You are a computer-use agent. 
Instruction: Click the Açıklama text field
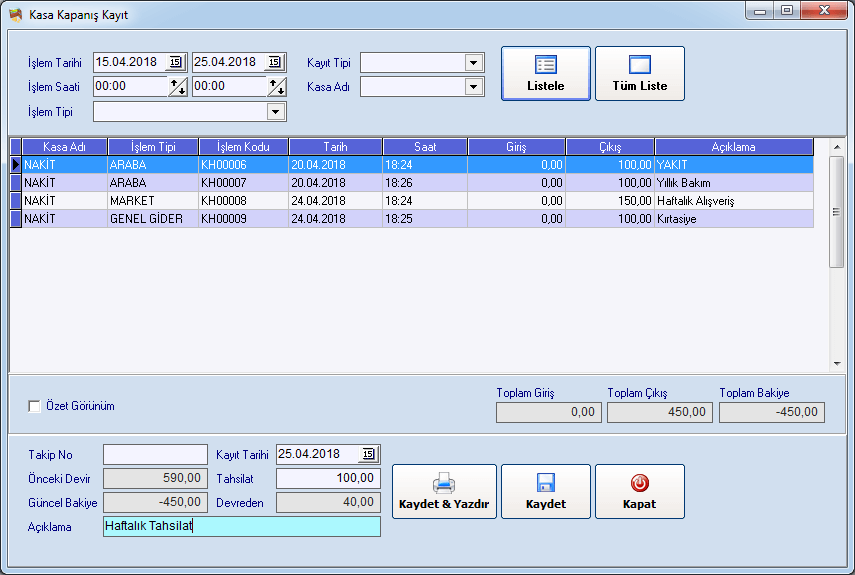(242, 526)
